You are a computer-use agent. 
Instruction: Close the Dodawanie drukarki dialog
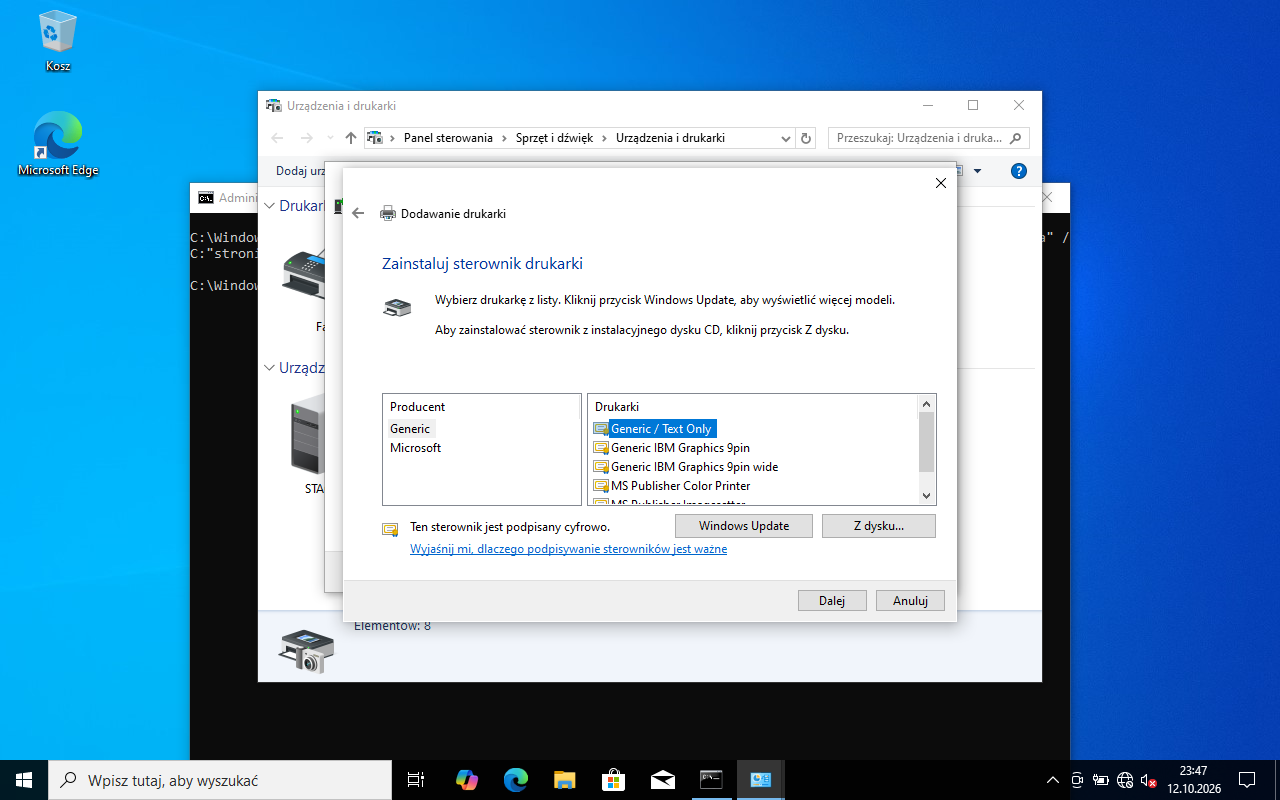click(x=940, y=183)
